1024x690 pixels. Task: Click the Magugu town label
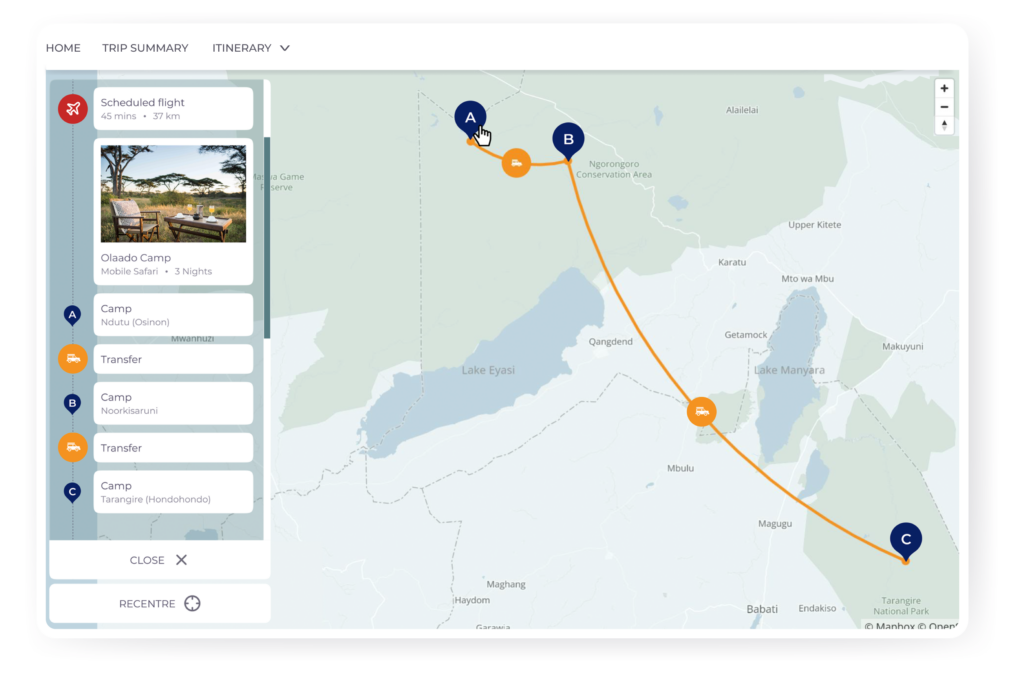[x=775, y=524]
